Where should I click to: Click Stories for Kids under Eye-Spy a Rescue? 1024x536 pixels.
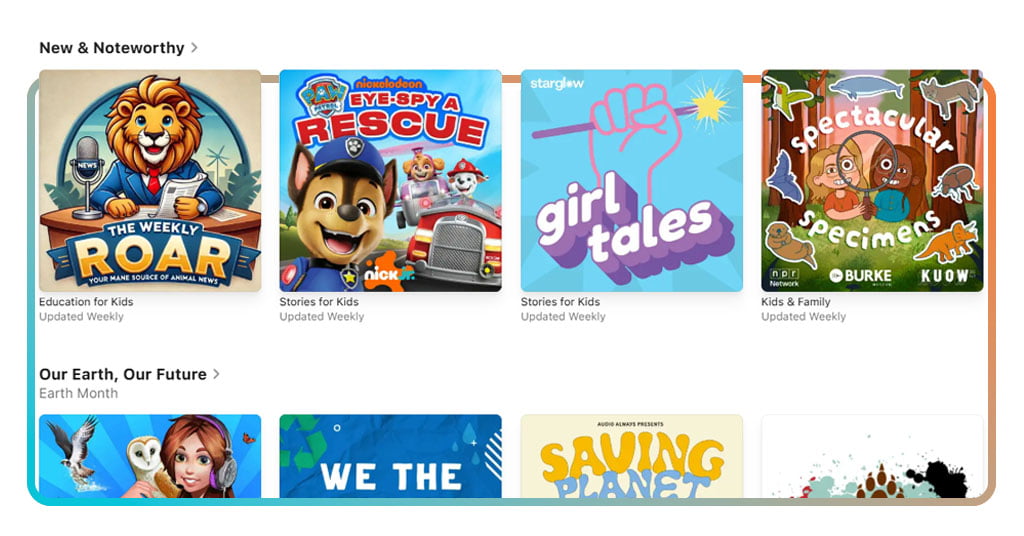(x=319, y=302)
